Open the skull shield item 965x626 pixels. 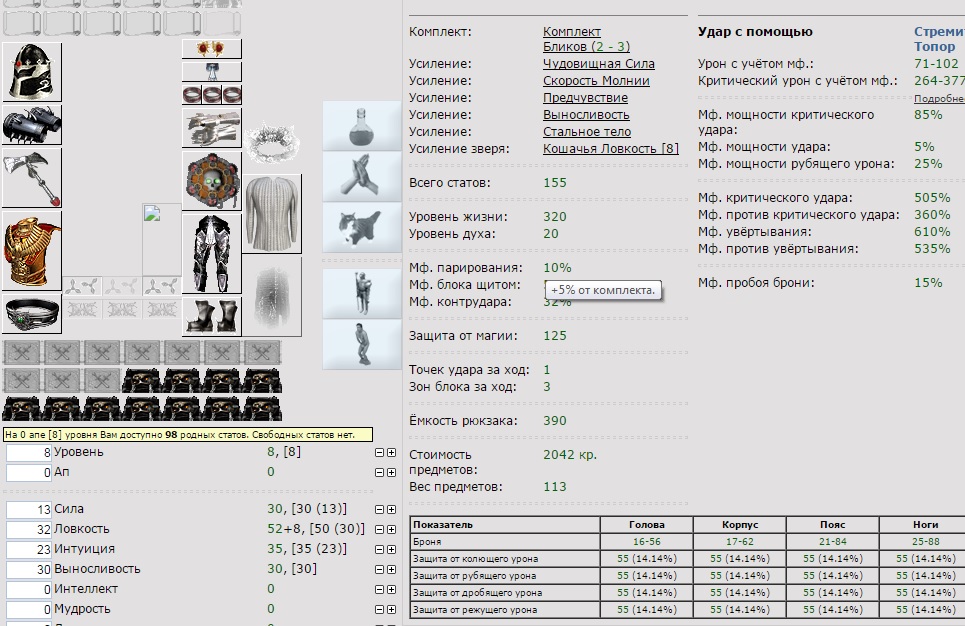point(212,181)
